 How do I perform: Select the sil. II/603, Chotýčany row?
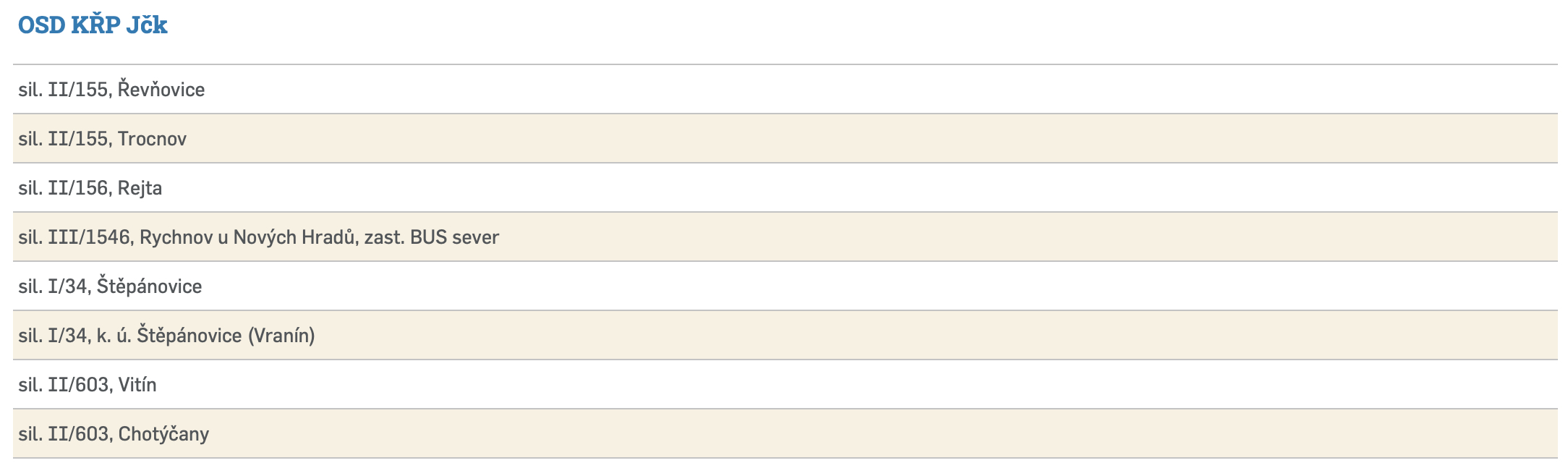[114, 434]
